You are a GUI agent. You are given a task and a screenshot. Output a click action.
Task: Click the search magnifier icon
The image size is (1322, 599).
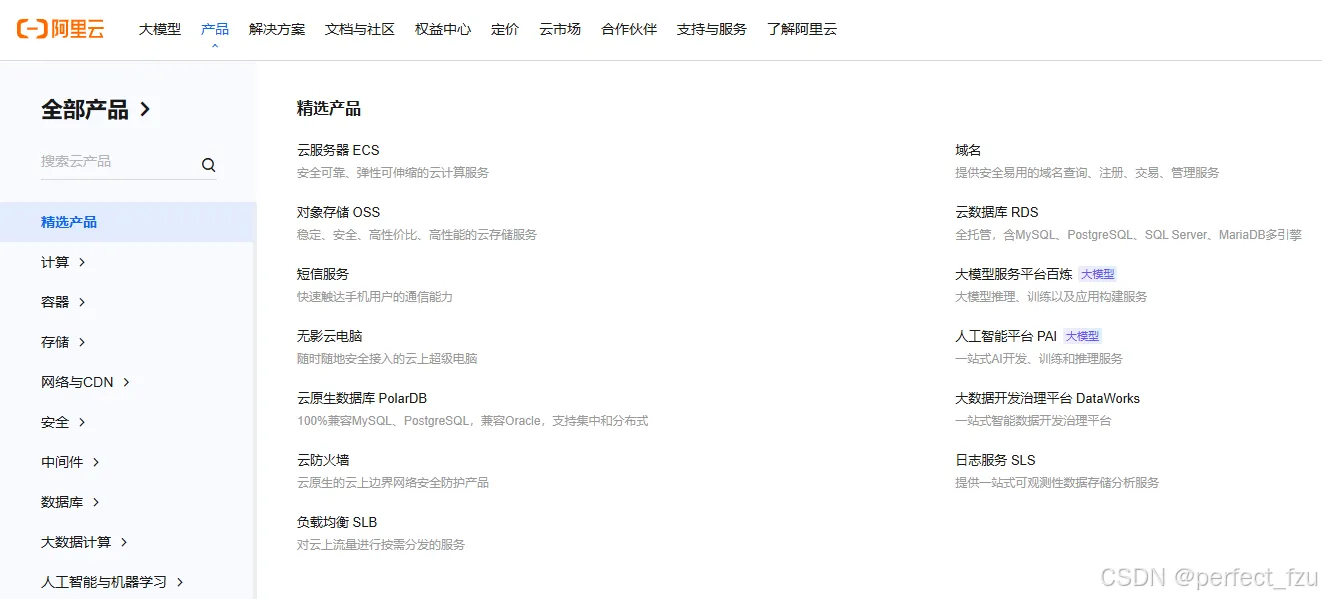click(208, 164)
